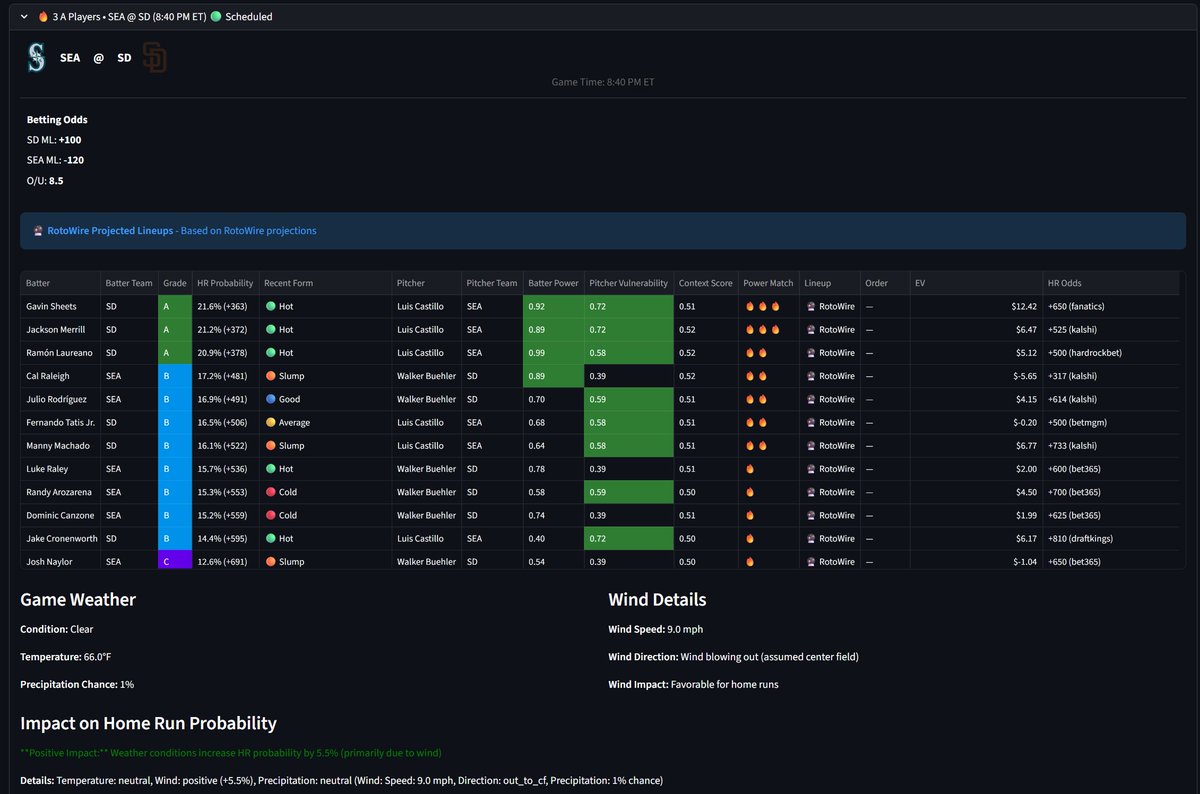Click Manny Machado RotoWire lineup icon

coord(810,445)
